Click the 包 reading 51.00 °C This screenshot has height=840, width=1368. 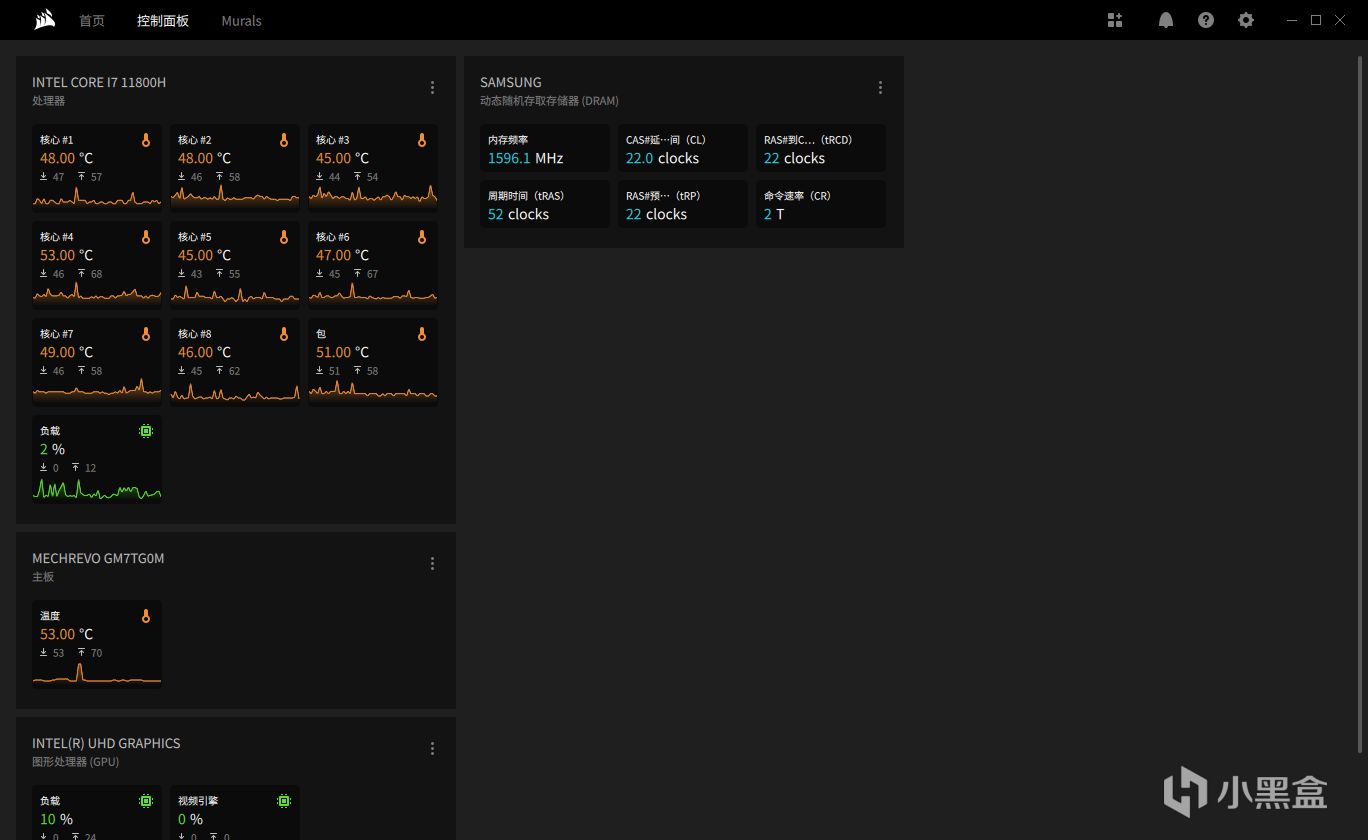point(342,352)
